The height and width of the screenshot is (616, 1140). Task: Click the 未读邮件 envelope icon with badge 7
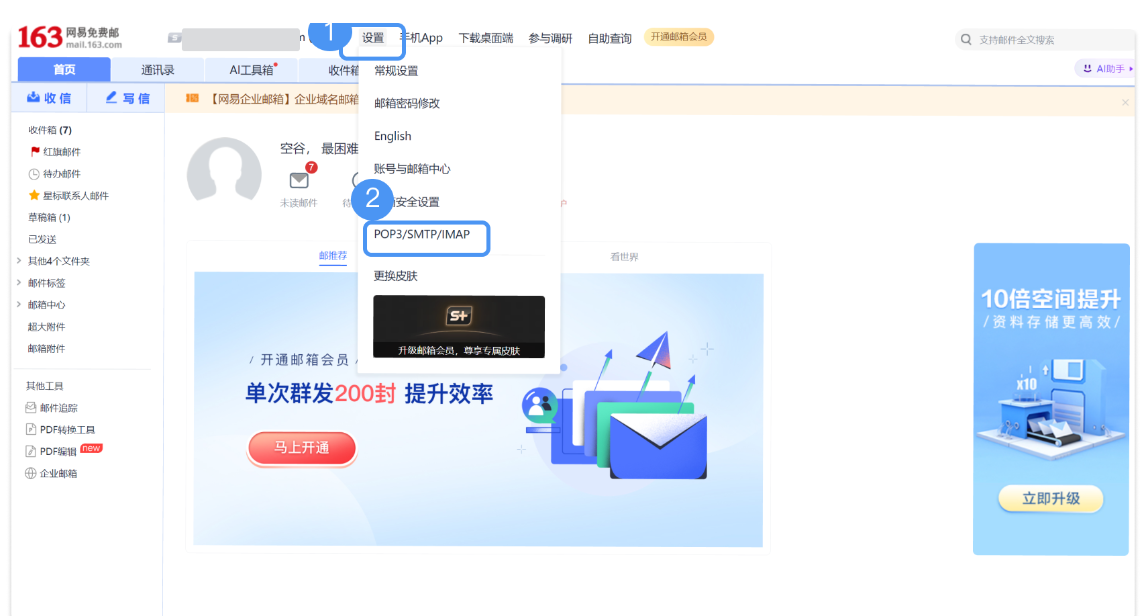pyautogui.click(x=298, y=180)
